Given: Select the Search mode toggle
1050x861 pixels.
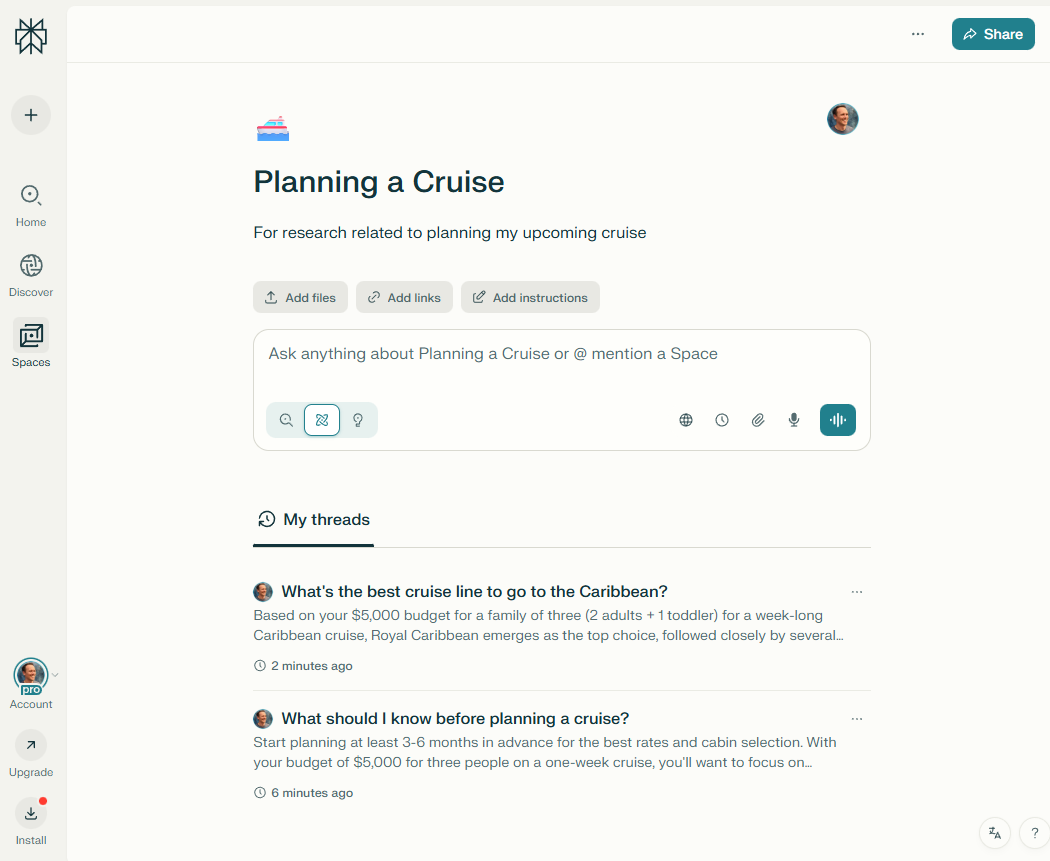Looking at the screenshot, I should pyautogui.click(x=286, y=420).
